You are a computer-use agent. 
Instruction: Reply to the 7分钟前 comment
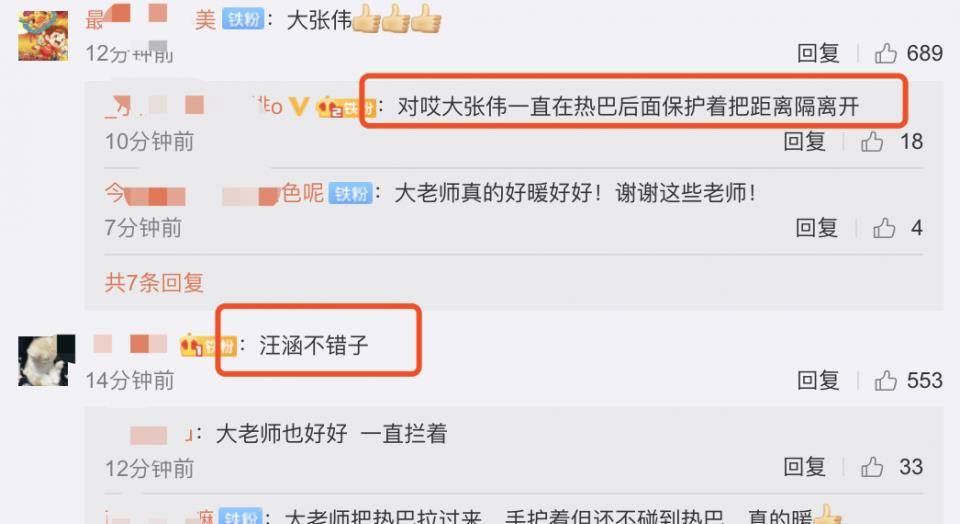[x=816, y=228]
